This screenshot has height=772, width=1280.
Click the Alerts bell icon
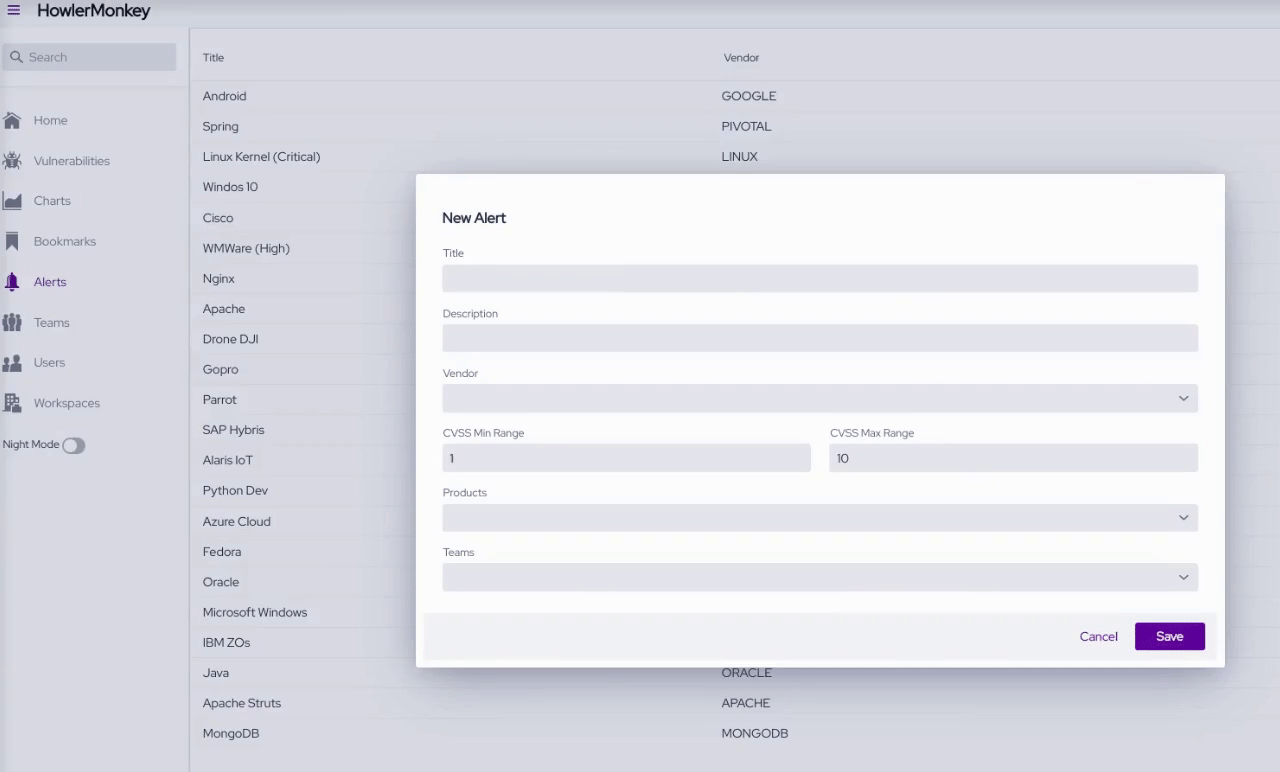tap(12, 282)
